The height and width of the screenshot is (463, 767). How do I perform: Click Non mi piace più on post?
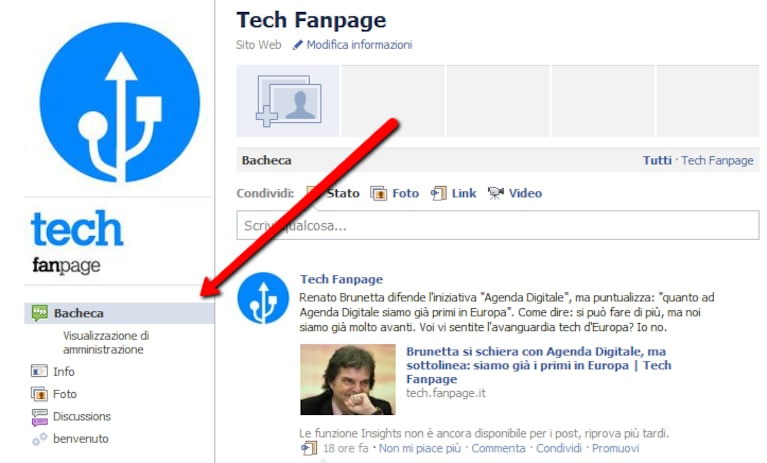[x=420, y=448]
